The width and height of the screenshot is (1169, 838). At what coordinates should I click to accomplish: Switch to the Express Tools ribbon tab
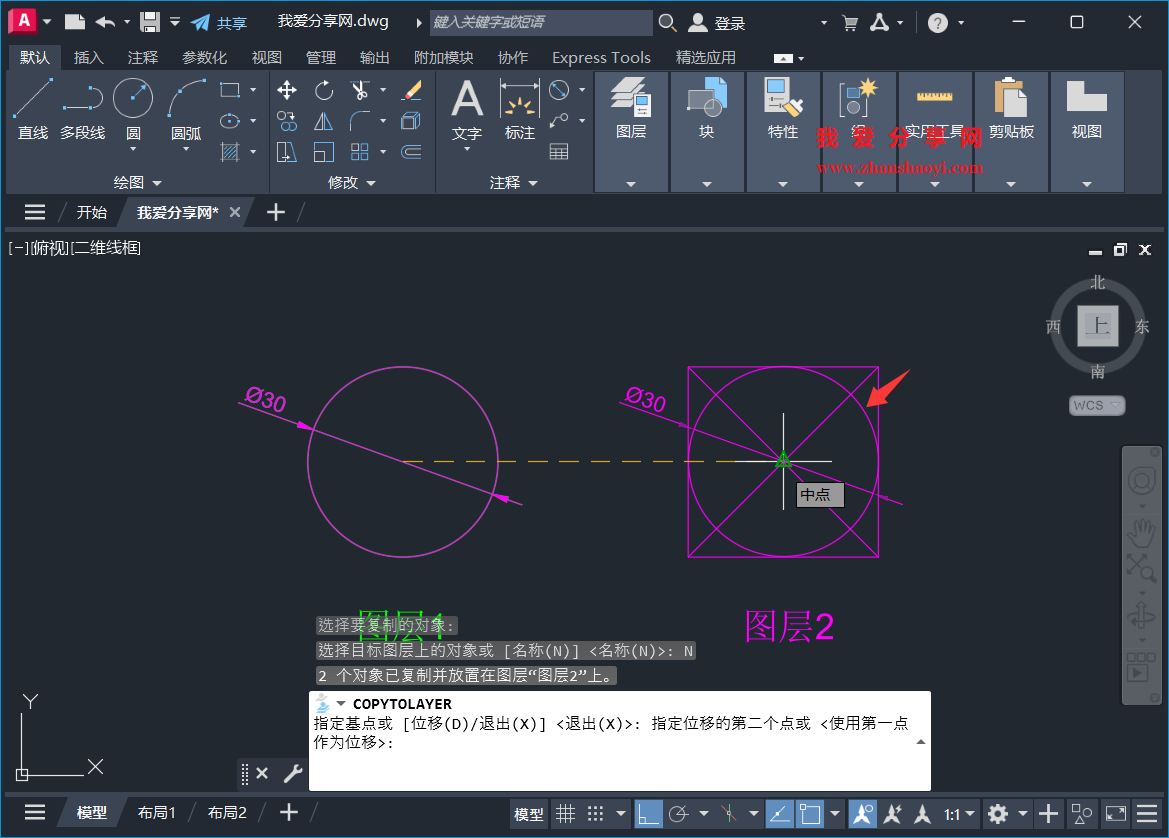pos(601,57)
